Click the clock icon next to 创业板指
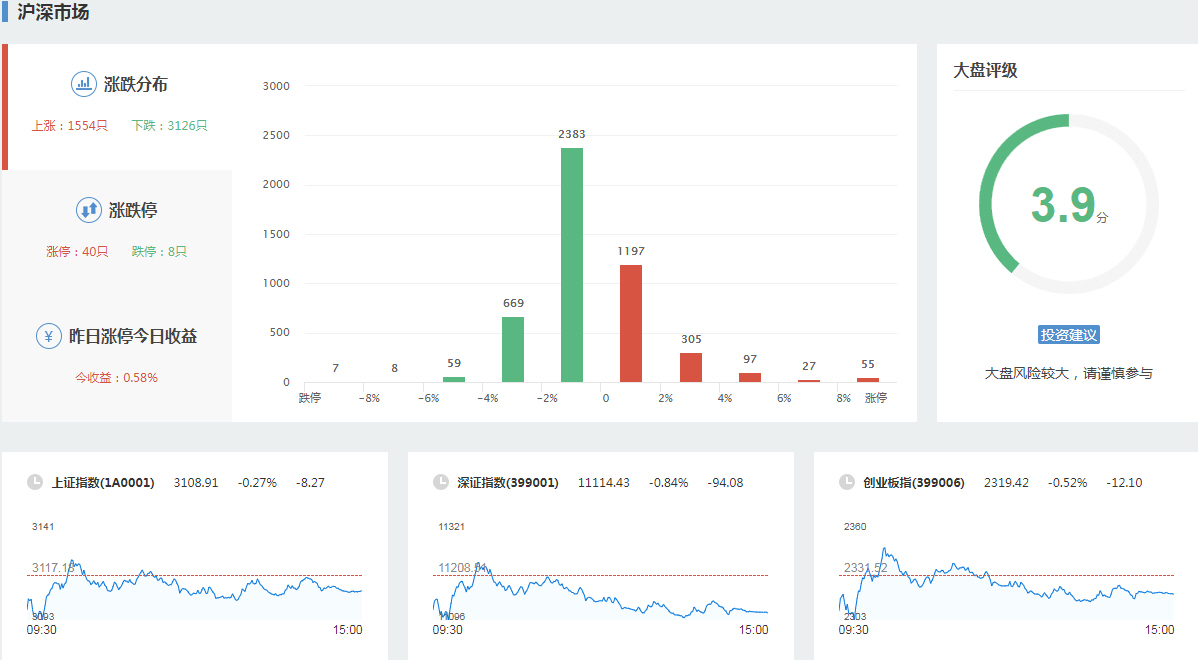The image size is (1198, 660). pos(847,482)
